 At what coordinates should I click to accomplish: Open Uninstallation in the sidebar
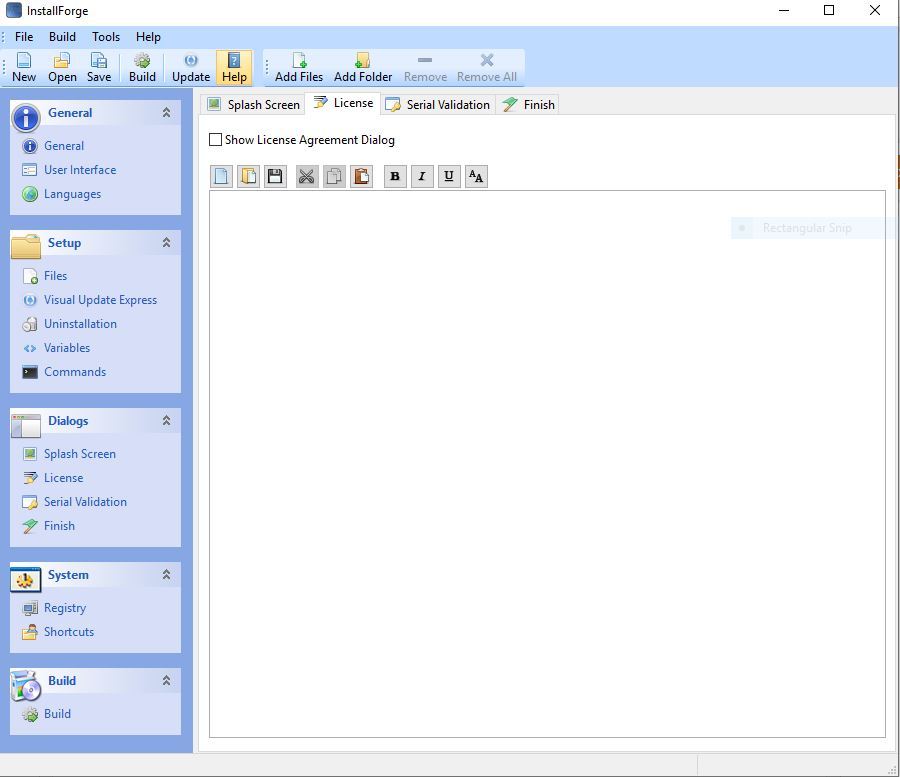click(80, 324)
